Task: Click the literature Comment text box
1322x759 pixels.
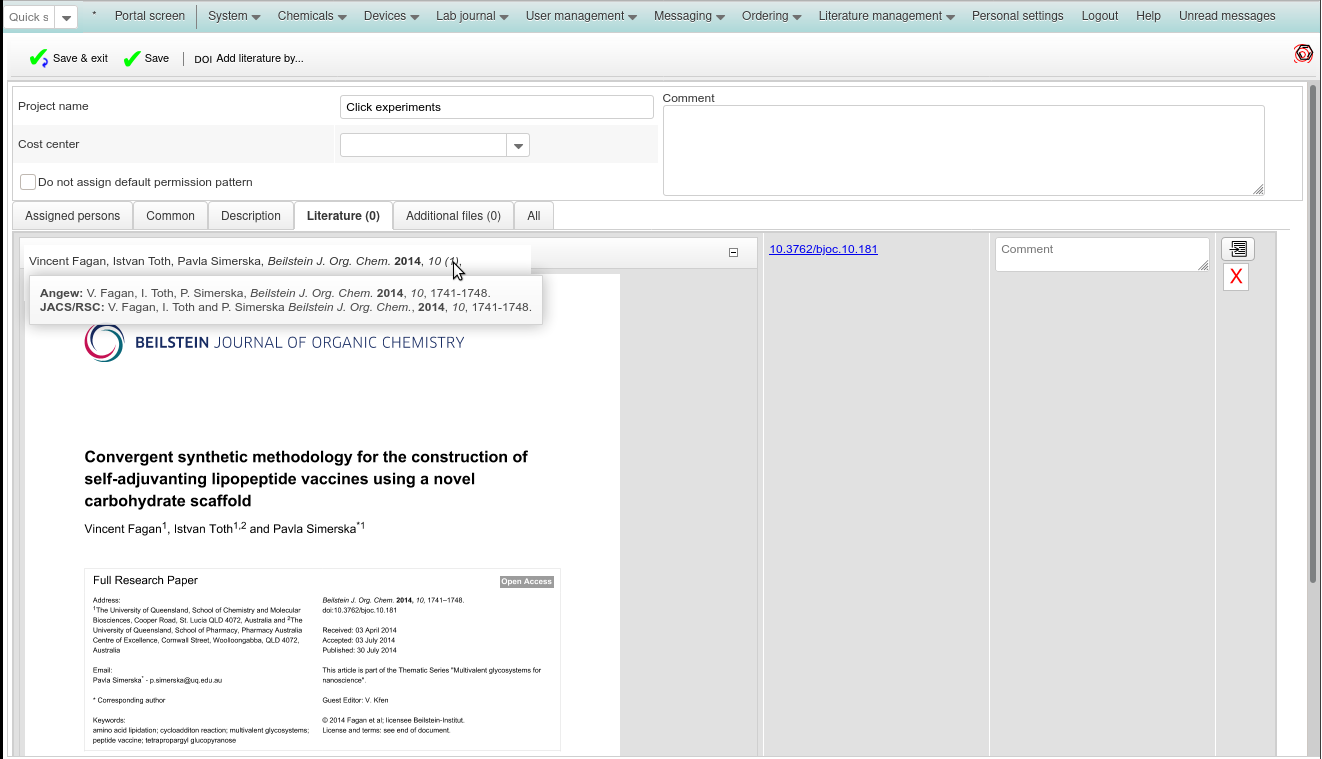Action: coord(1100,254)
